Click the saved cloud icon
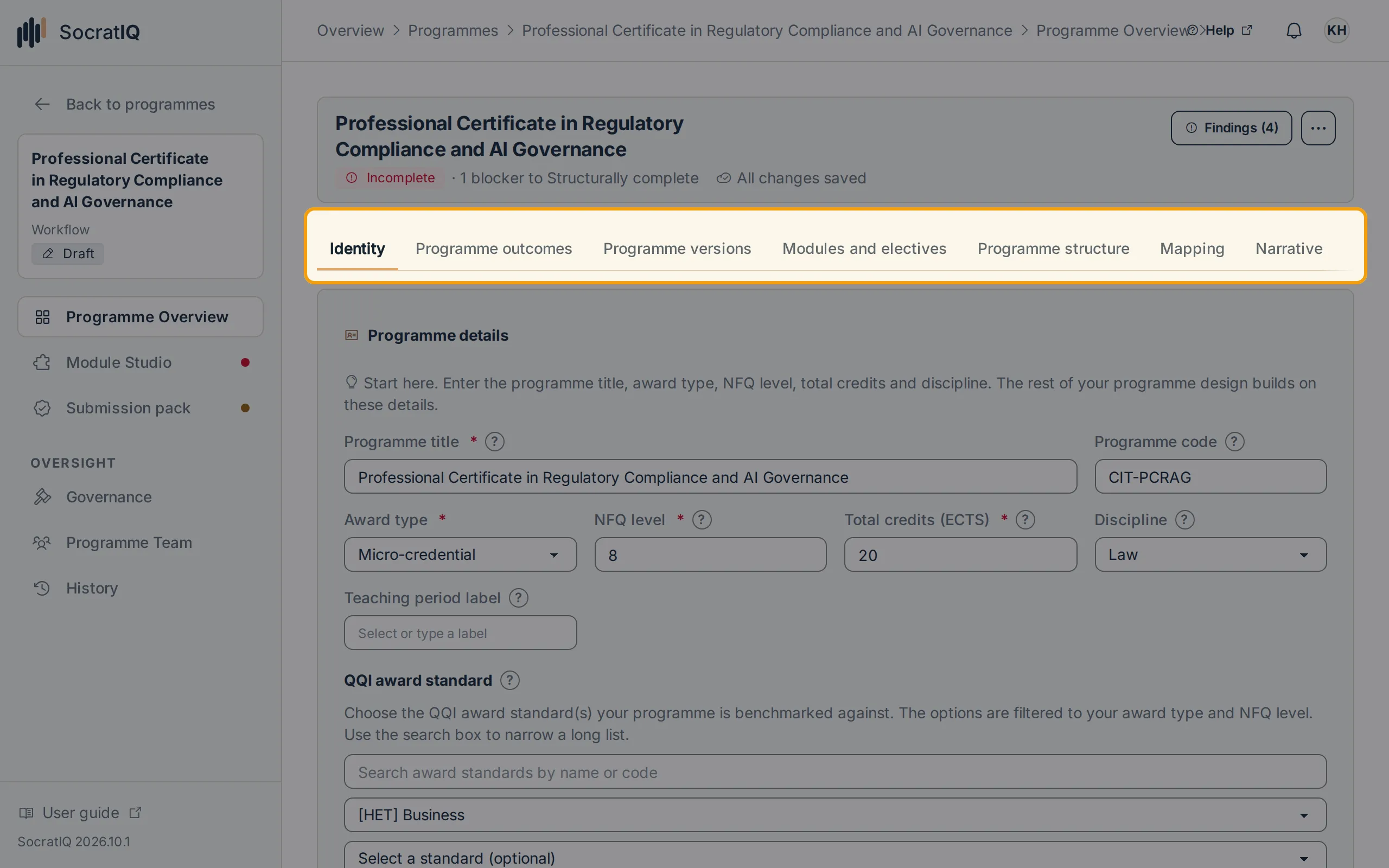Viewport: 1389px width, 868px height. (x=723, y=178)
